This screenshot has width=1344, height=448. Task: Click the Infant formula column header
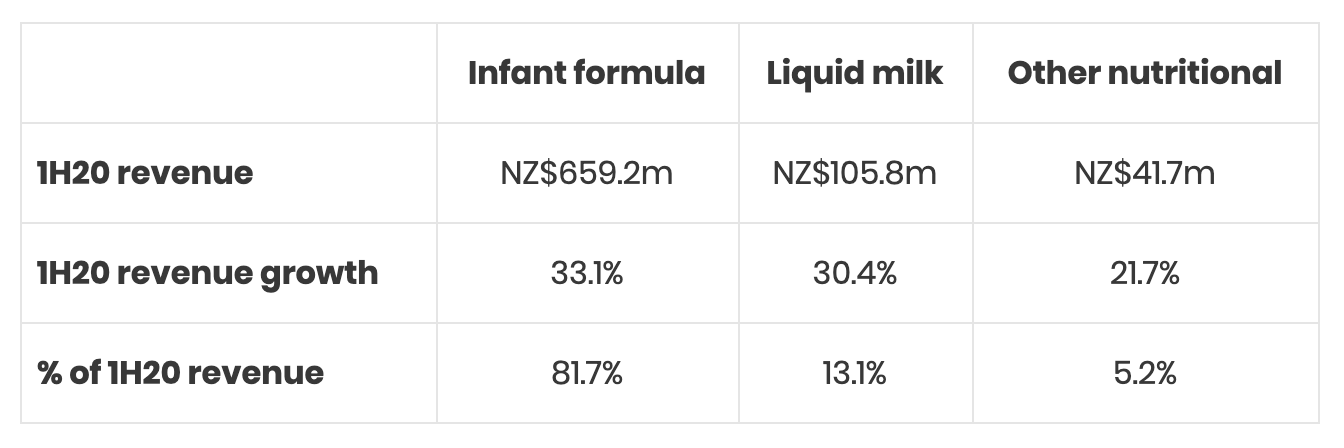point(586,73)
